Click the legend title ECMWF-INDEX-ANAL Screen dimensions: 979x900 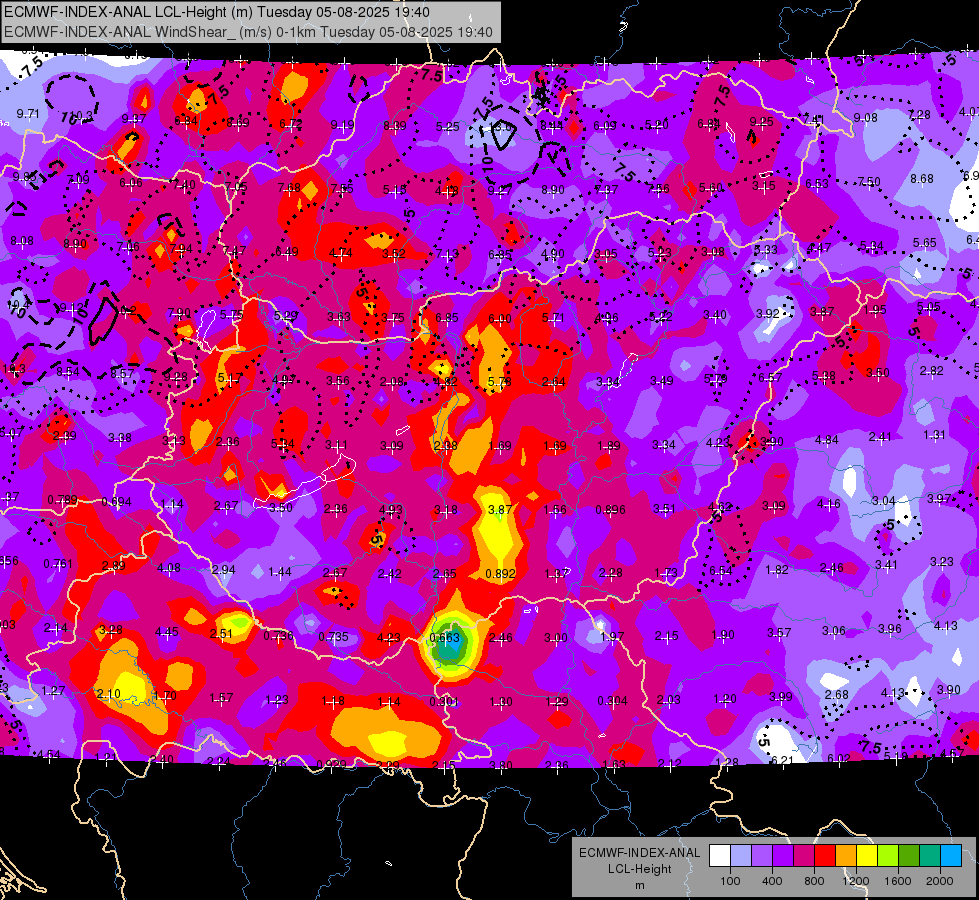(x=639, y=853)
